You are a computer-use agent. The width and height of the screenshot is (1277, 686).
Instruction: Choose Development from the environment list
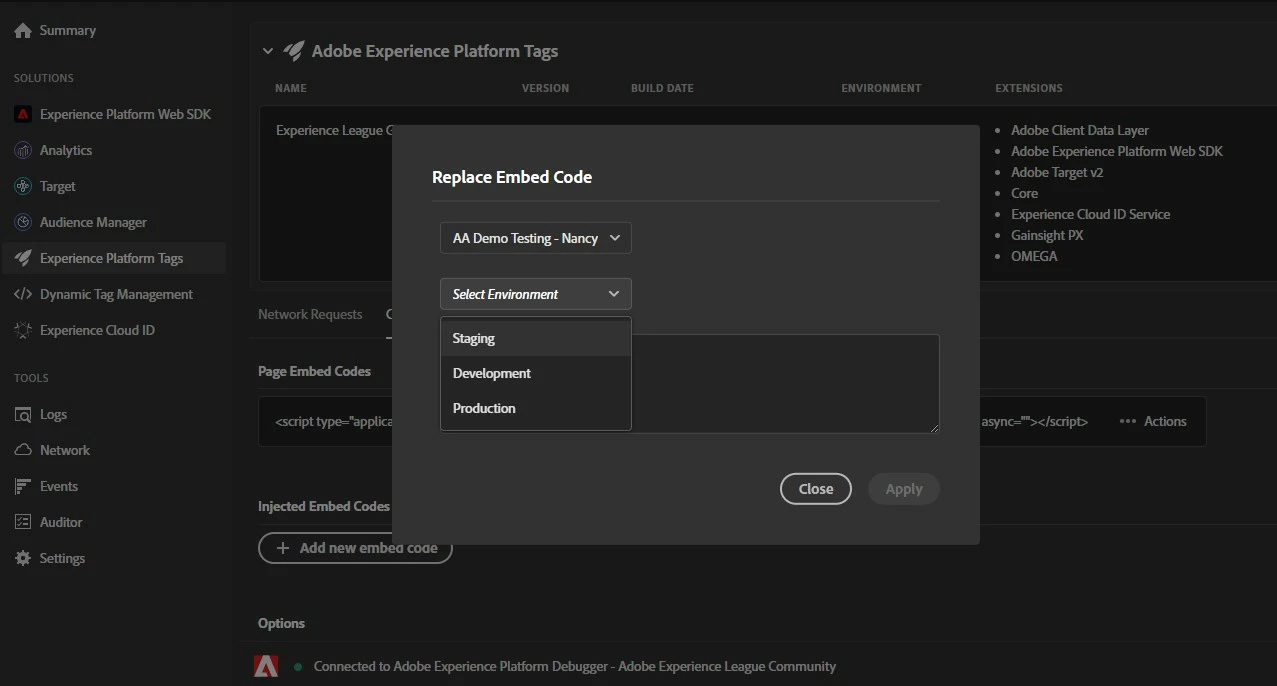point(536,373)
